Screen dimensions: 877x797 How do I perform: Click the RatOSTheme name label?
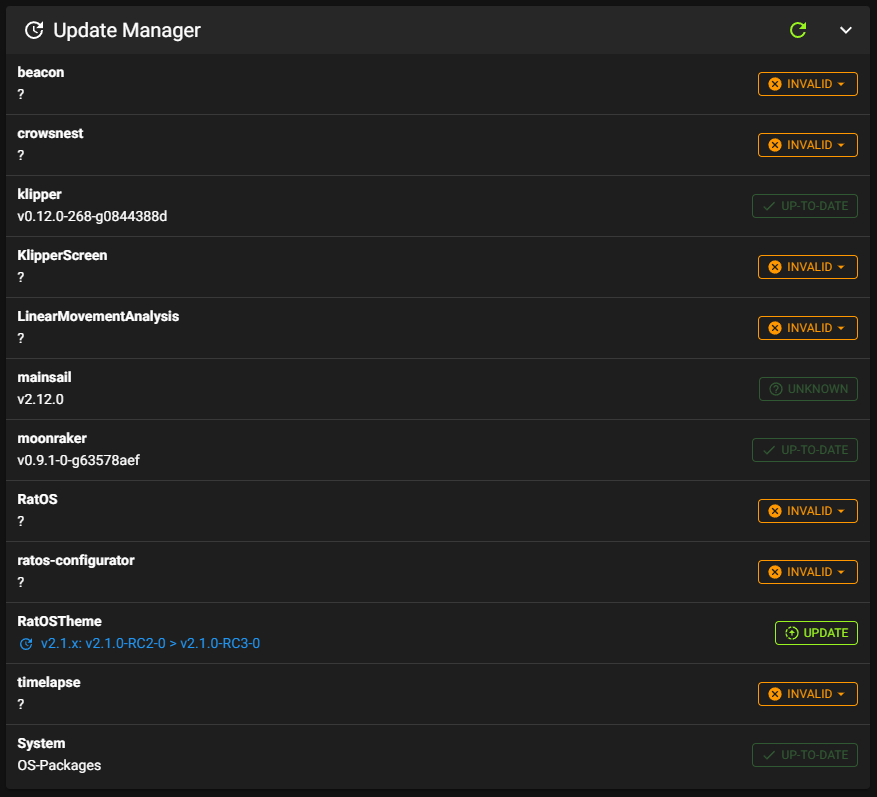tap(59, 621)
